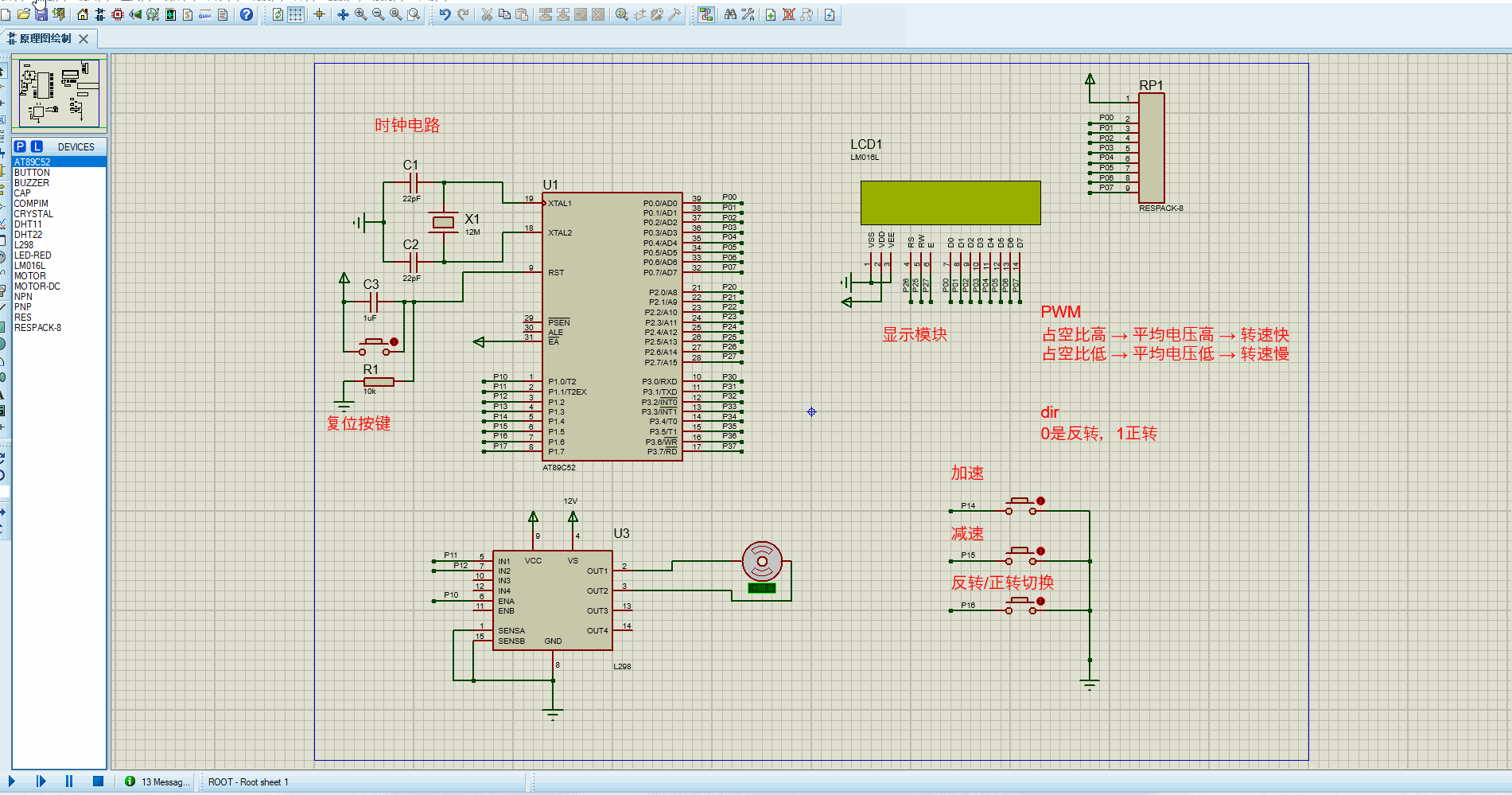Select L298 in the device list
The height and width of the screenshot is (795, 1512).
(x=59, y=244)
